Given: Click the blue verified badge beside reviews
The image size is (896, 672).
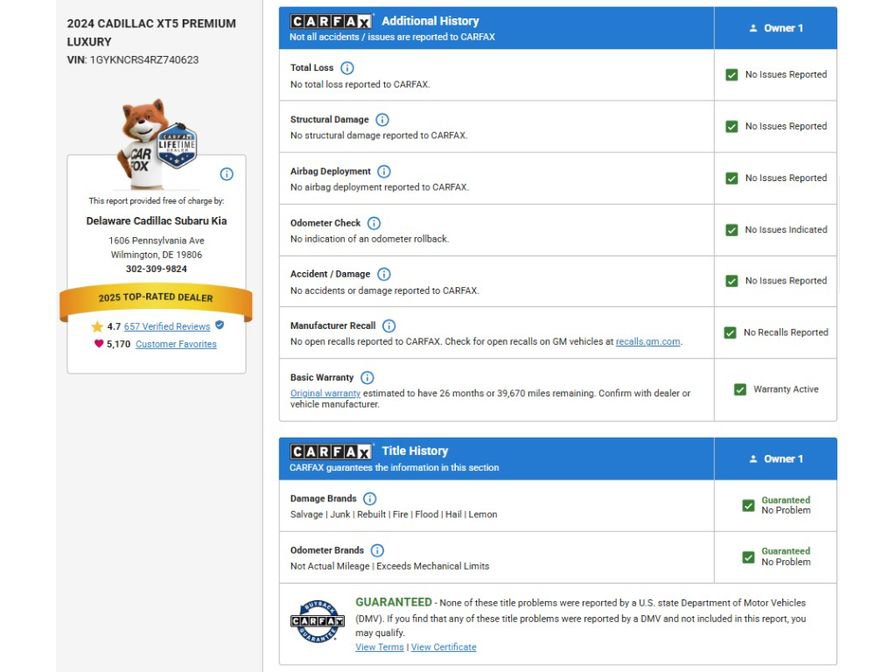Looking at the screenshot, I should [220, 325].
